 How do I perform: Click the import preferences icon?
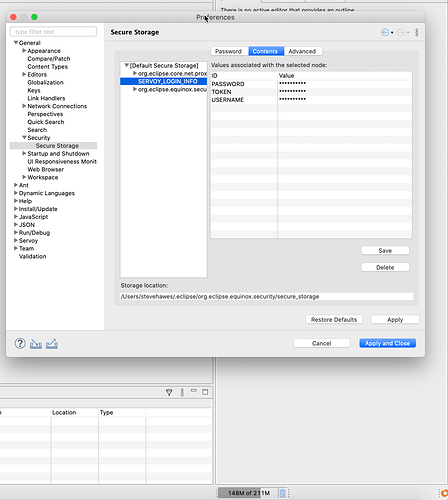36,344
